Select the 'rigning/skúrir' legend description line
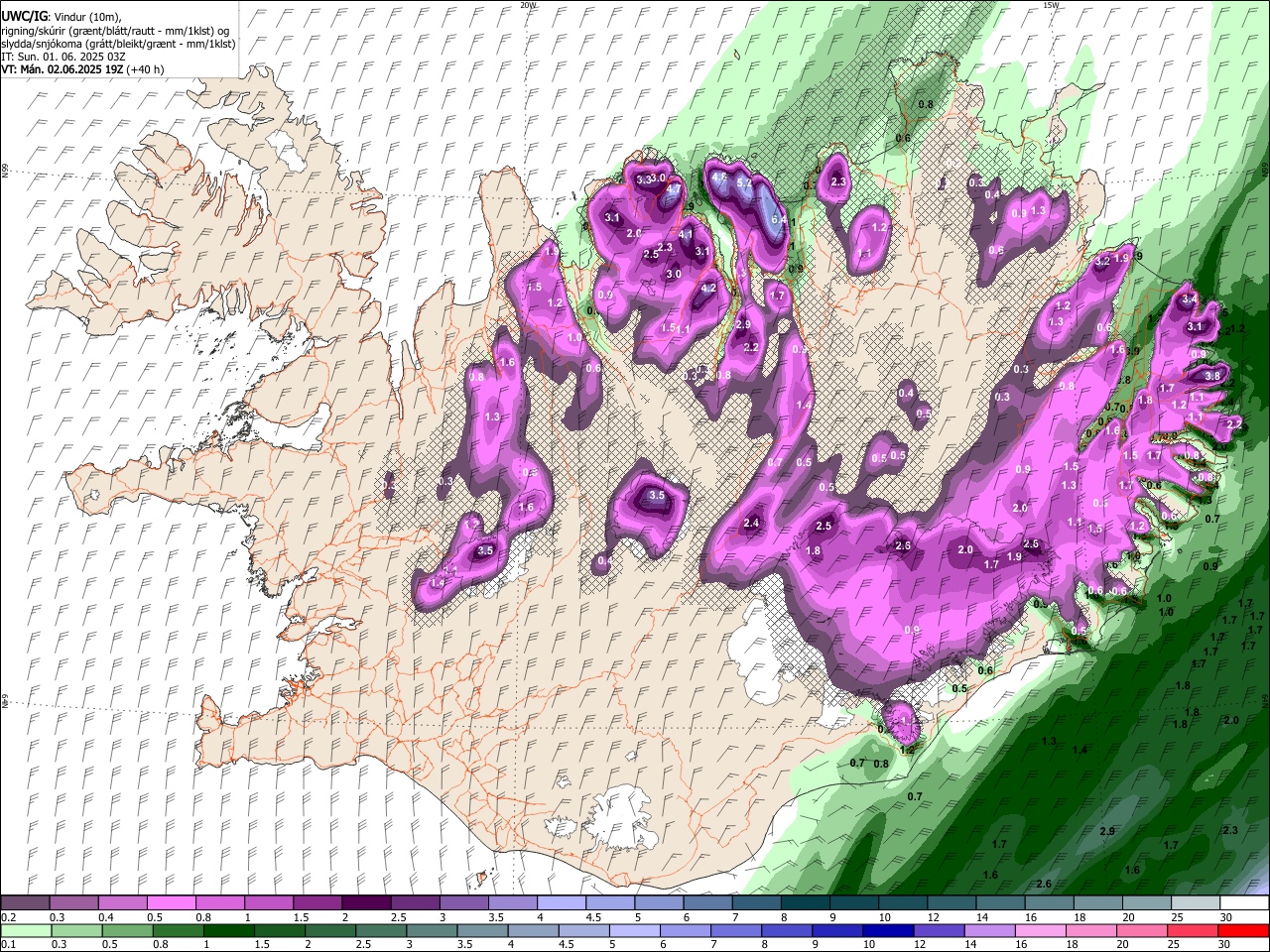This screenshot has height=952, width=1270. click(115, 31)
